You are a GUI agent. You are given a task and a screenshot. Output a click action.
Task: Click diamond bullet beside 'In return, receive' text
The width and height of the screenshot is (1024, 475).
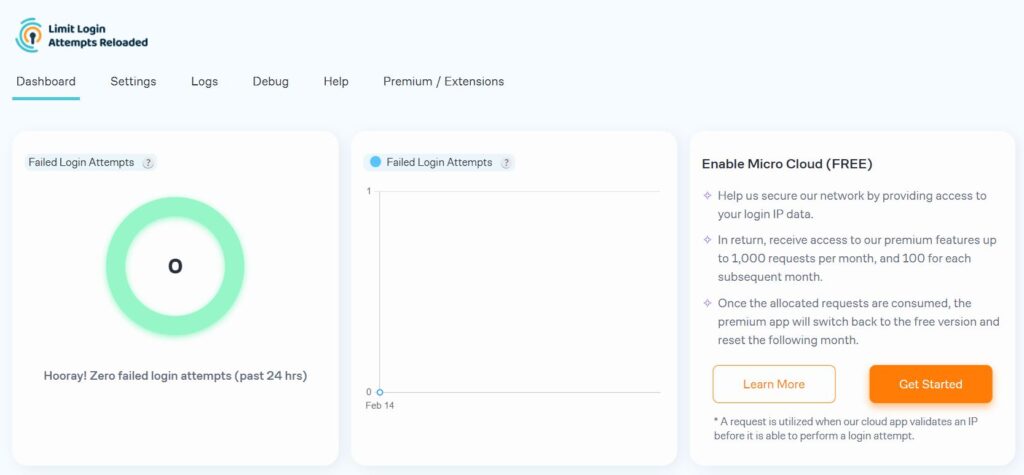[x=707, y=240]
